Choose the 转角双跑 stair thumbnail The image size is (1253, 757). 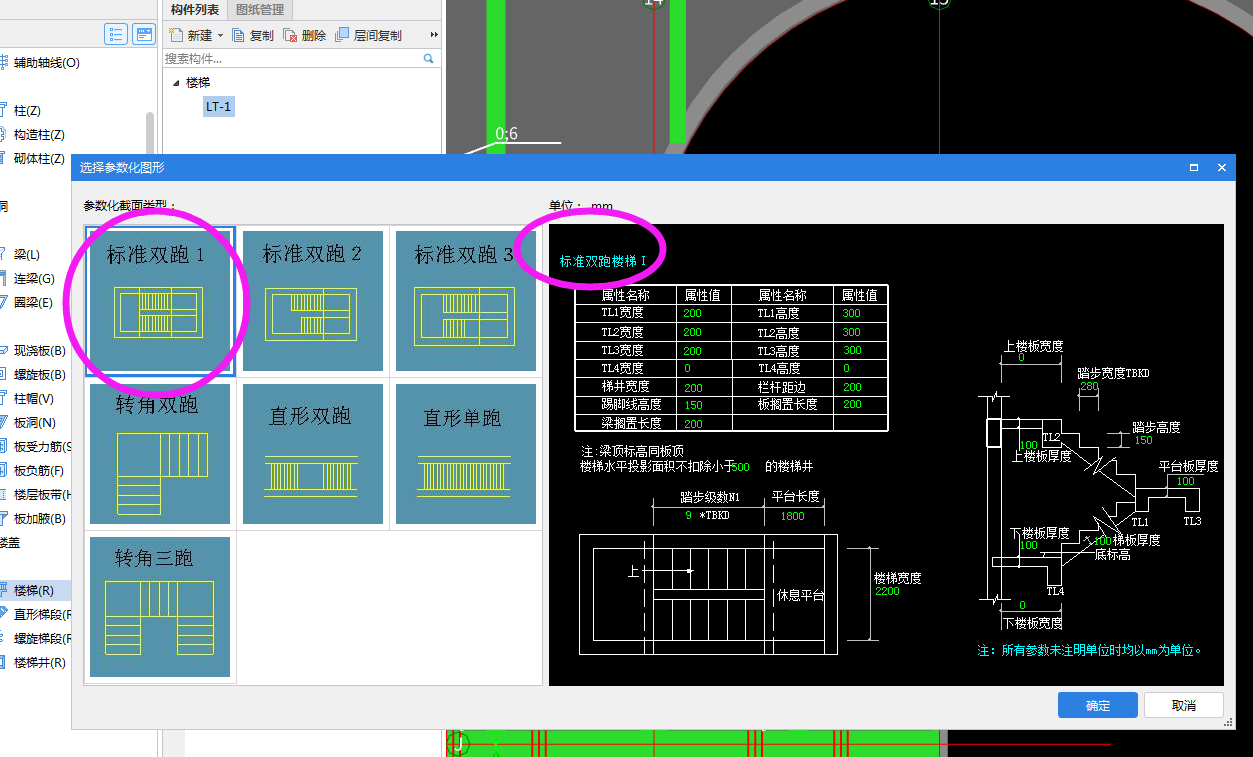pyautogui.click(x=160, y=454)
